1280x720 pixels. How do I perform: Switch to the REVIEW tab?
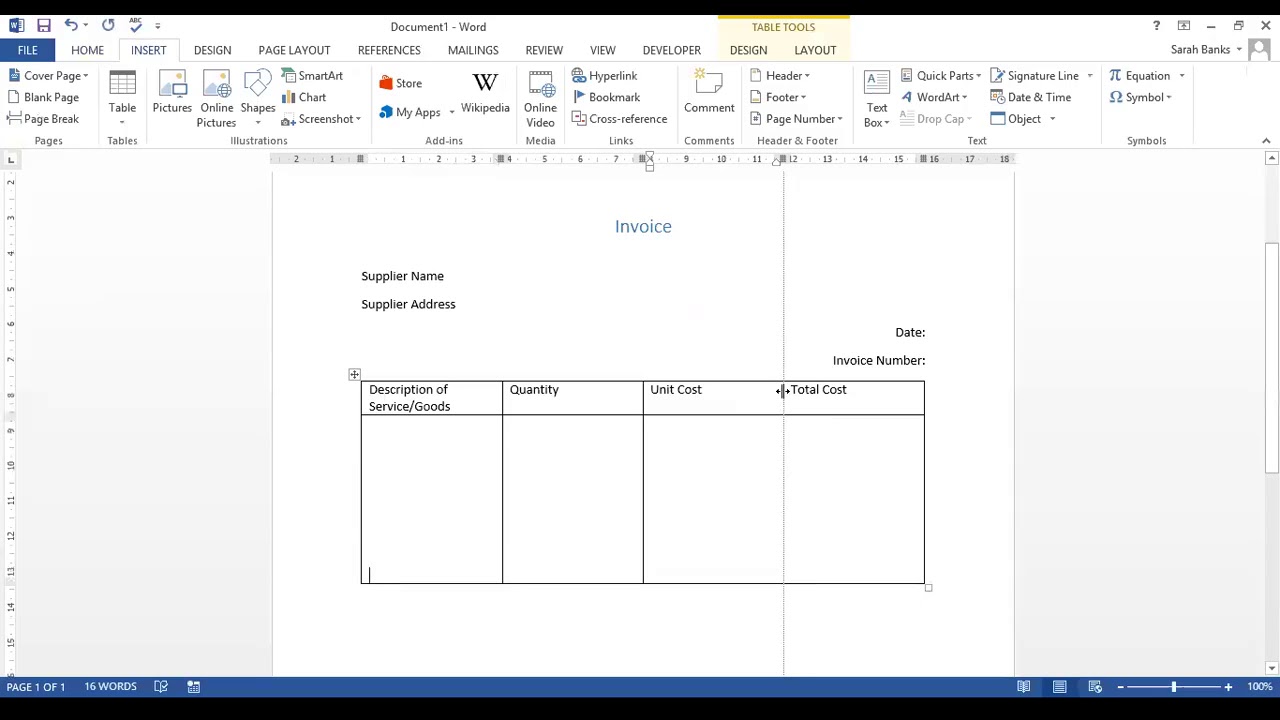[x=544, y=50]
